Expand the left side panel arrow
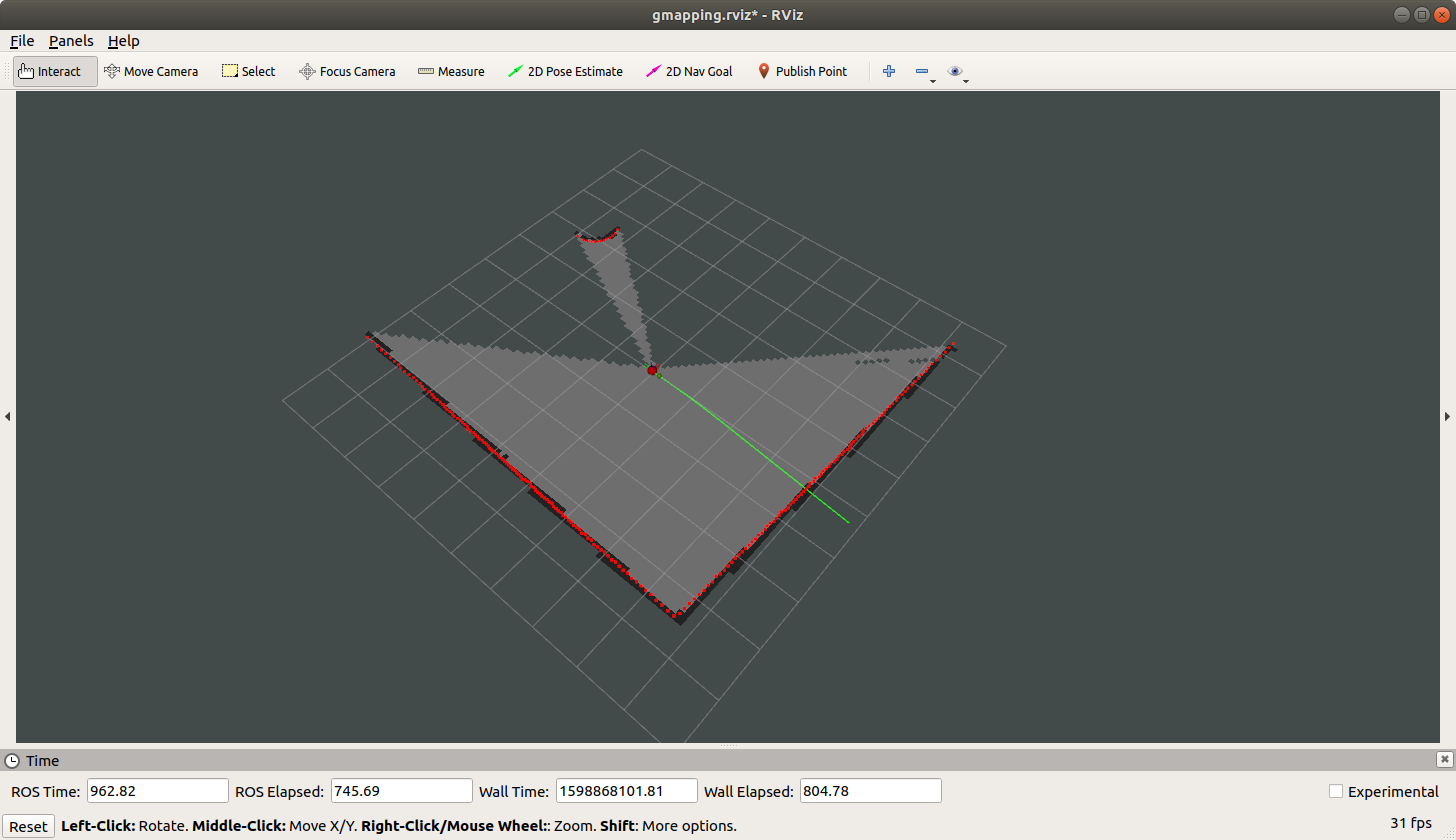Image resolution: width=1456 pixels, height=840 pixels. click(7, 416)
